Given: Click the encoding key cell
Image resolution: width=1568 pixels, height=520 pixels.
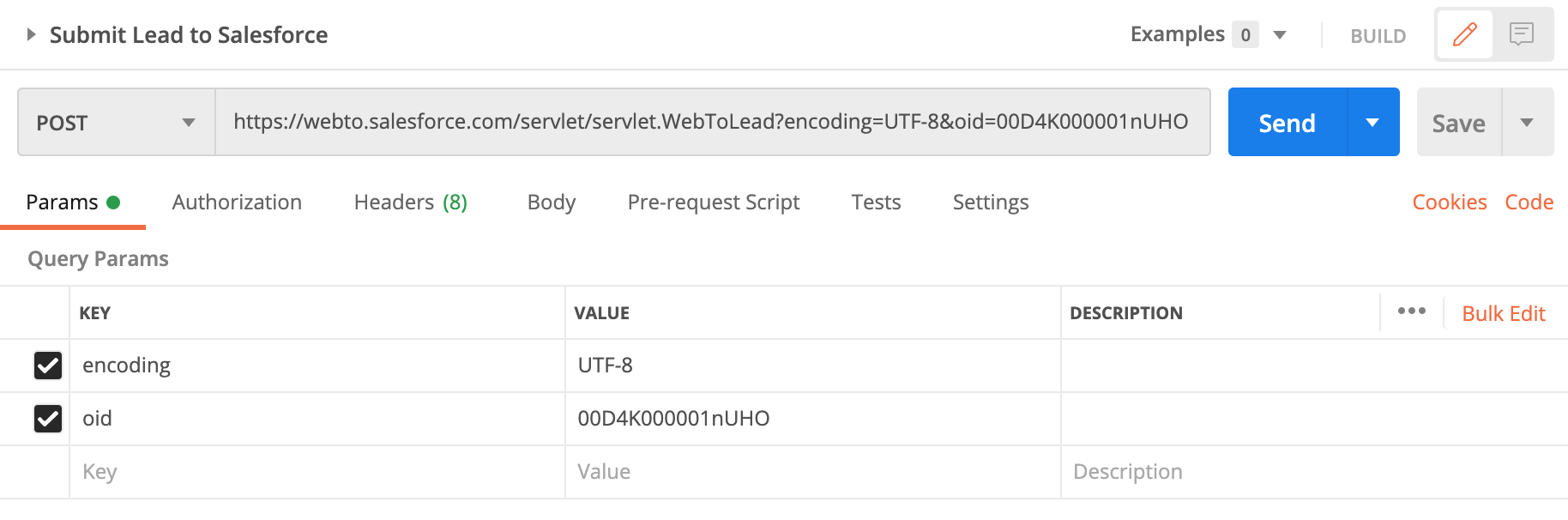Looking at the screenshot, I should (317, 366).
